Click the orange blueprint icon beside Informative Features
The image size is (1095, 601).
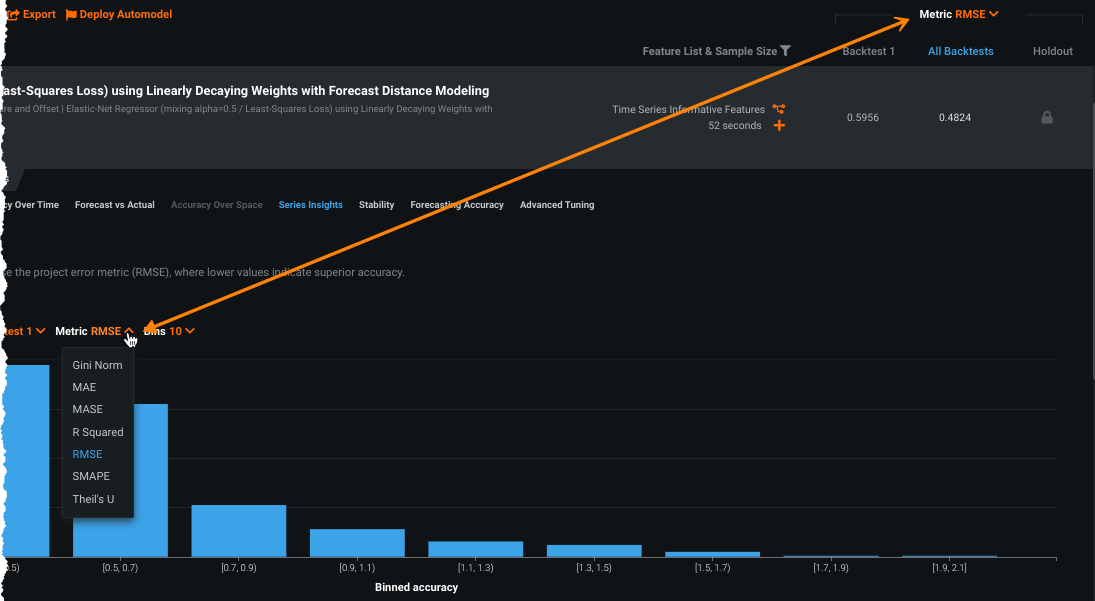coord(778,109)
